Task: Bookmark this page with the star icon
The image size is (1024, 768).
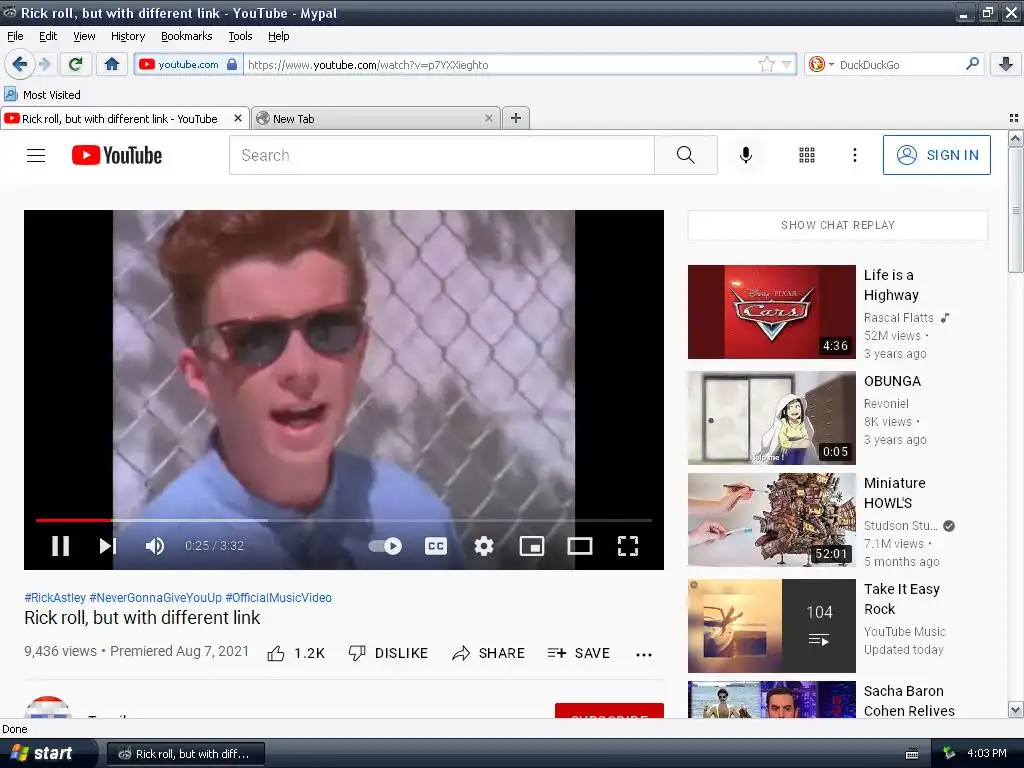Action: pyautogui.click(x=766, y=64)
